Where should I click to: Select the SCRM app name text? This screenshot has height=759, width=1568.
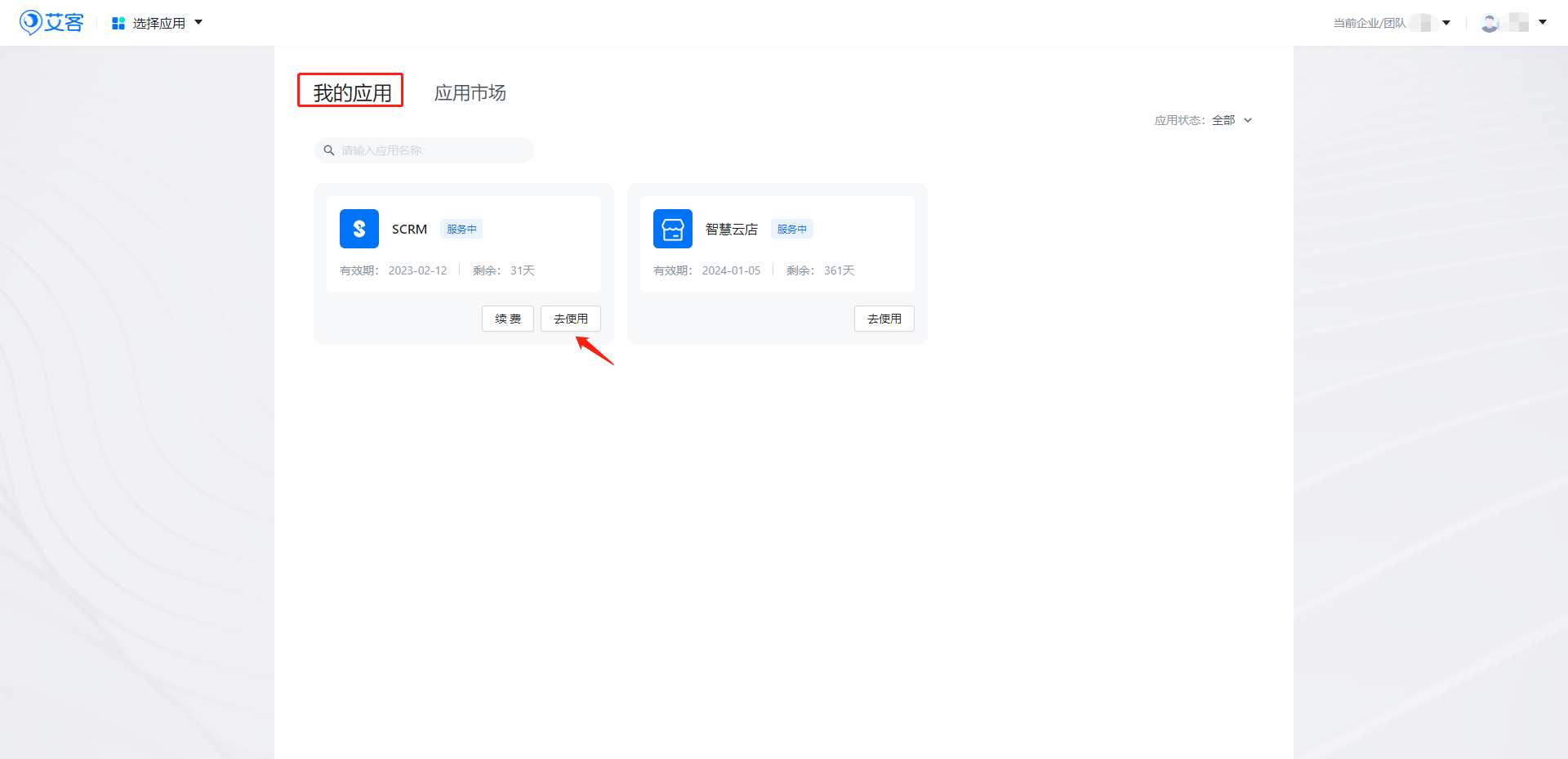click(x=409, y=230)
